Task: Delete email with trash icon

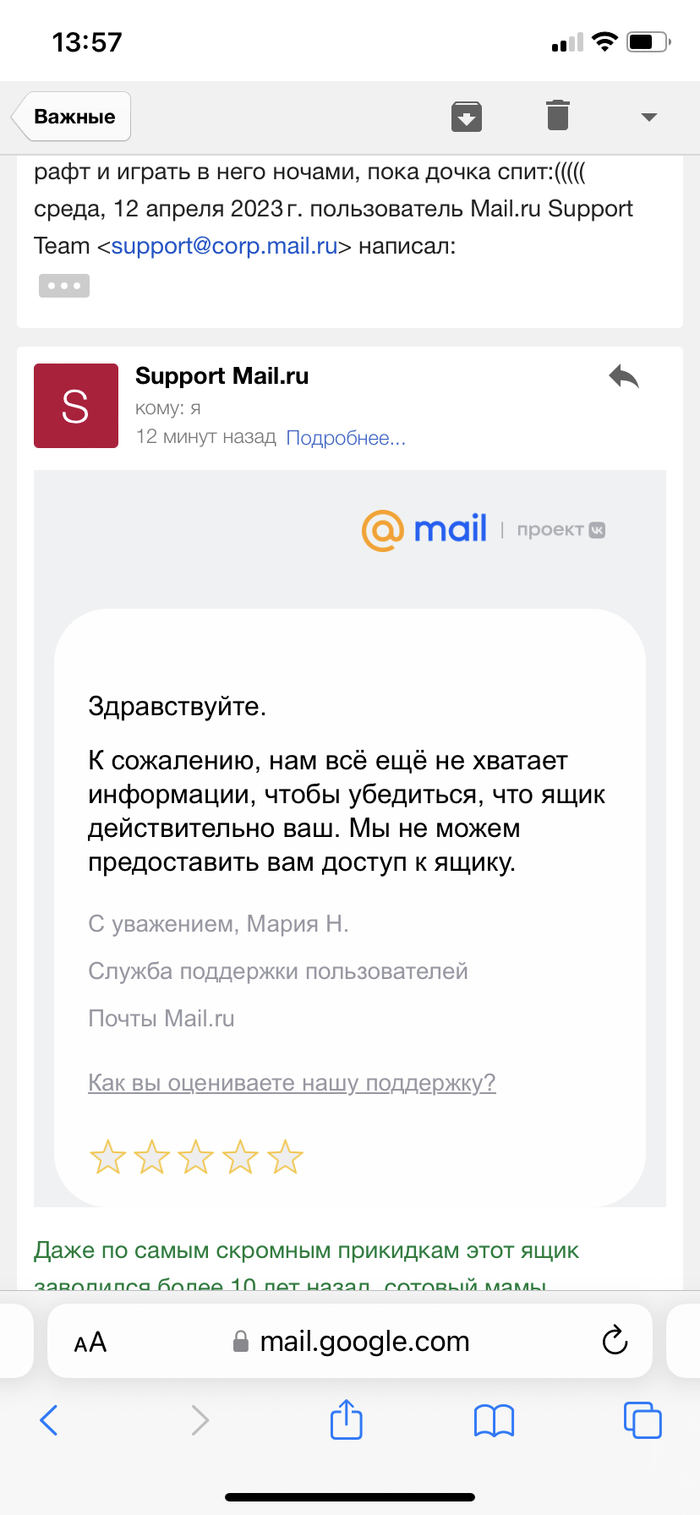Action: point(557,116)
